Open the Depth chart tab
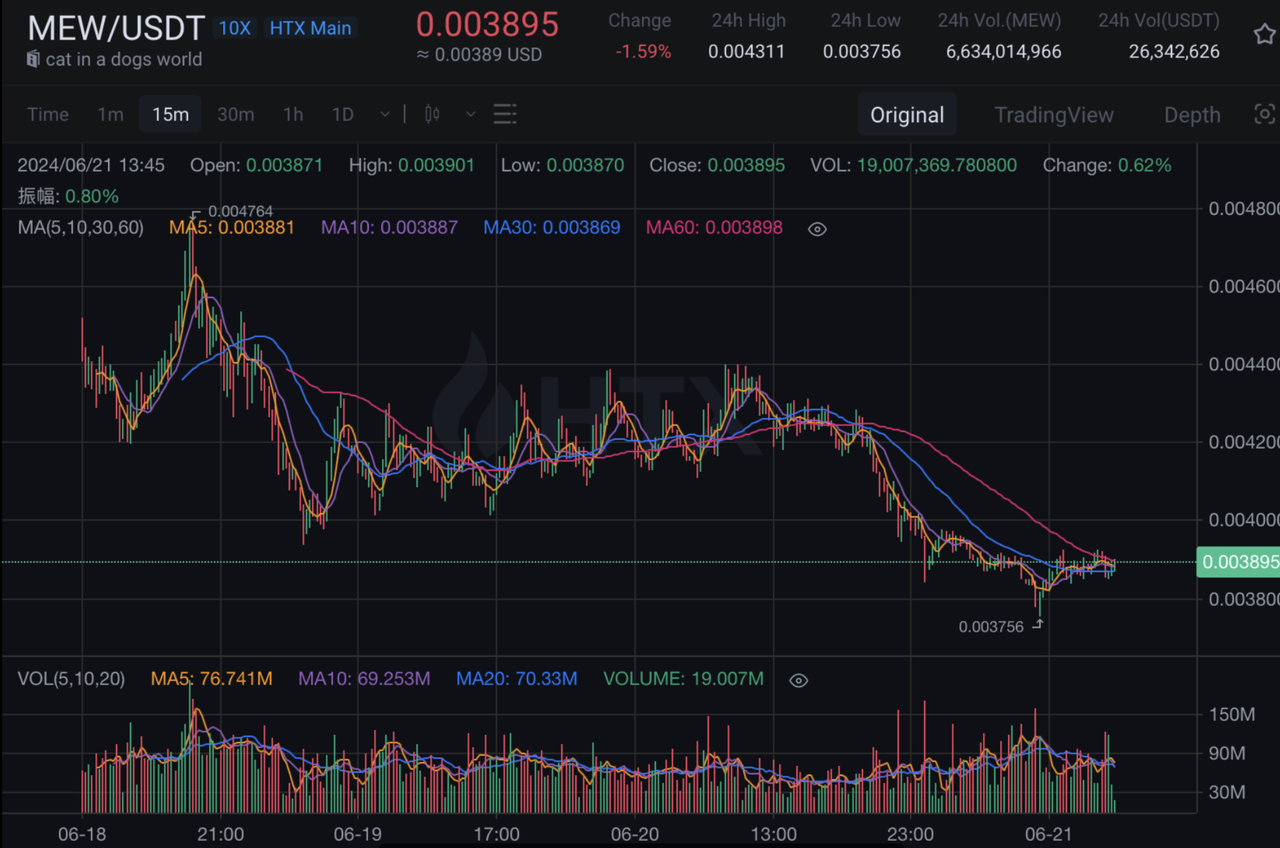Viewport: 1280px width, 848px height. pos(1192,115)
